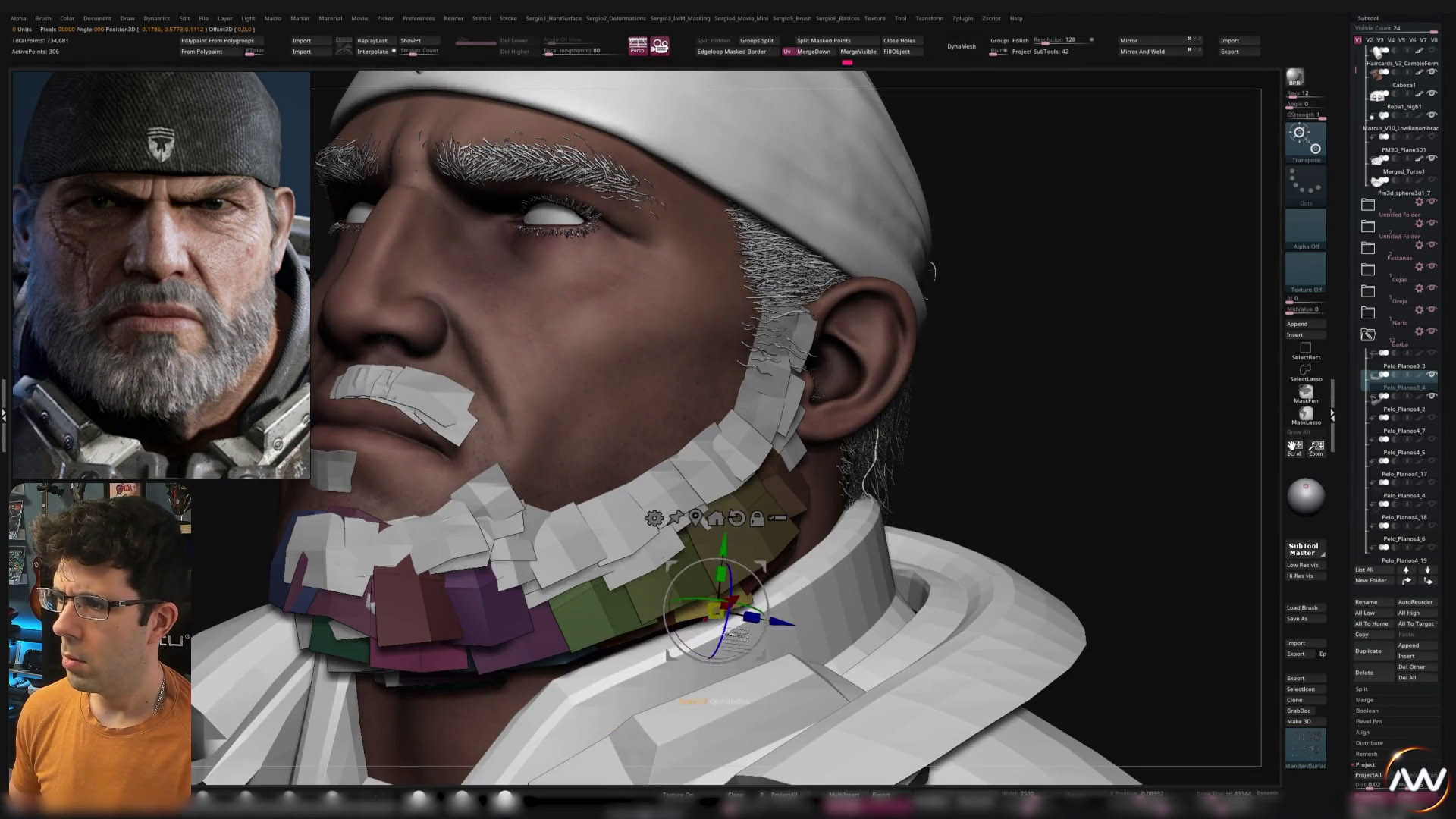
Task: Select the Pelo_Planos4_5 subtool entry
Action: (1403, 453)
